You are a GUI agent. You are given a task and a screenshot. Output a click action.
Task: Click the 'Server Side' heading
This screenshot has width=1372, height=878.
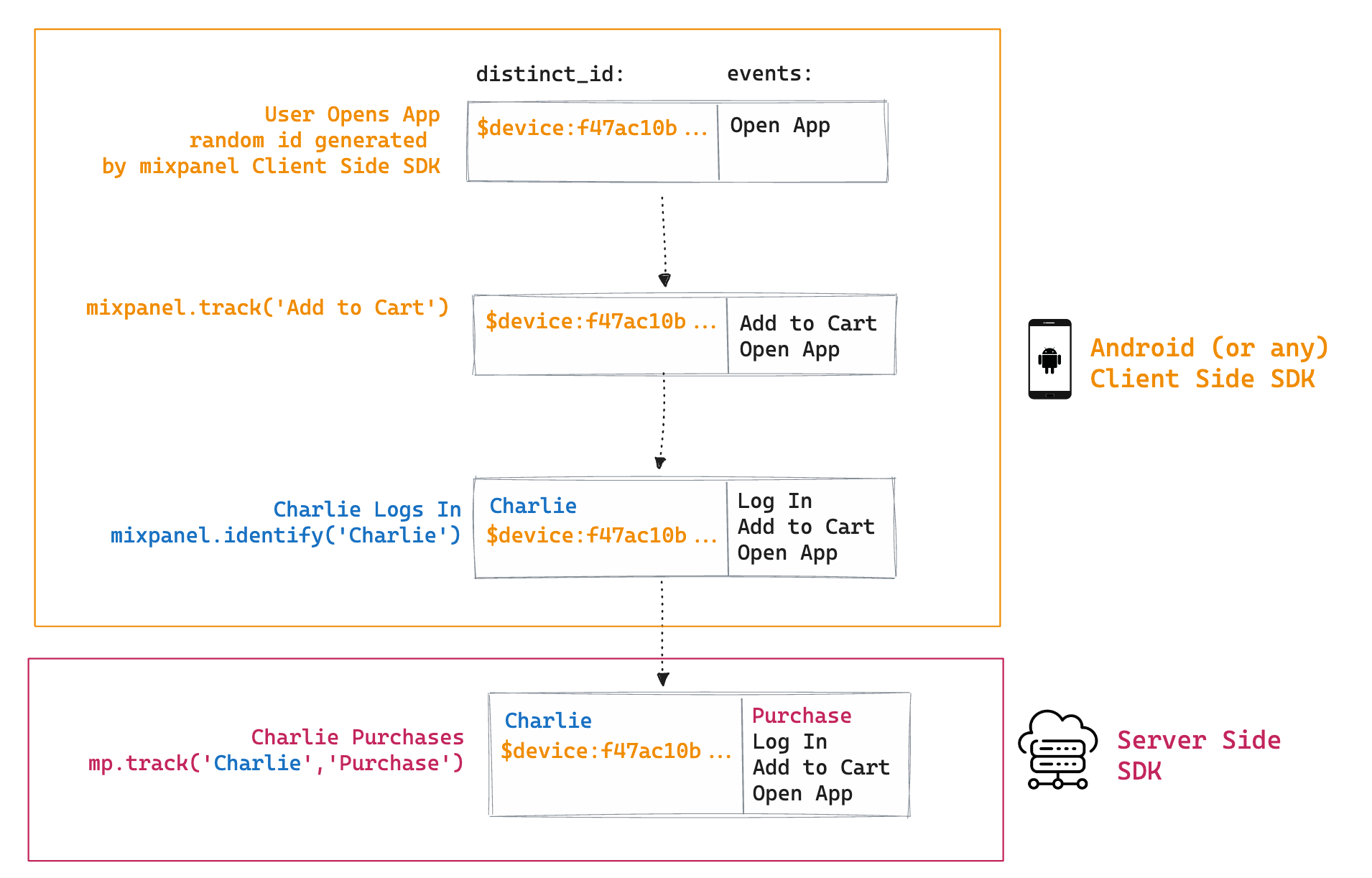[x=1199, y=740]
